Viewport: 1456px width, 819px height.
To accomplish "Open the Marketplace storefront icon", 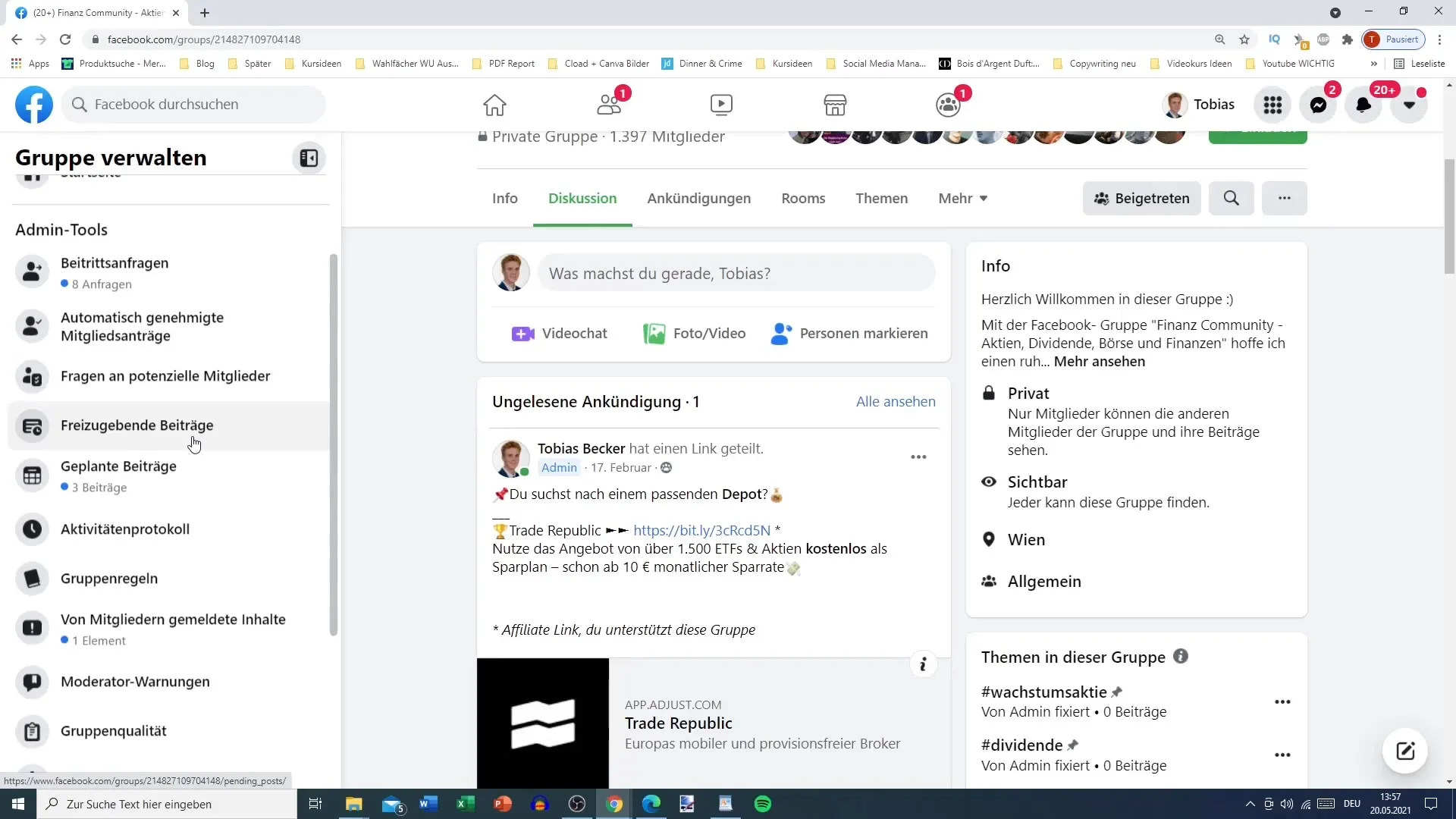I will (835, 105).
